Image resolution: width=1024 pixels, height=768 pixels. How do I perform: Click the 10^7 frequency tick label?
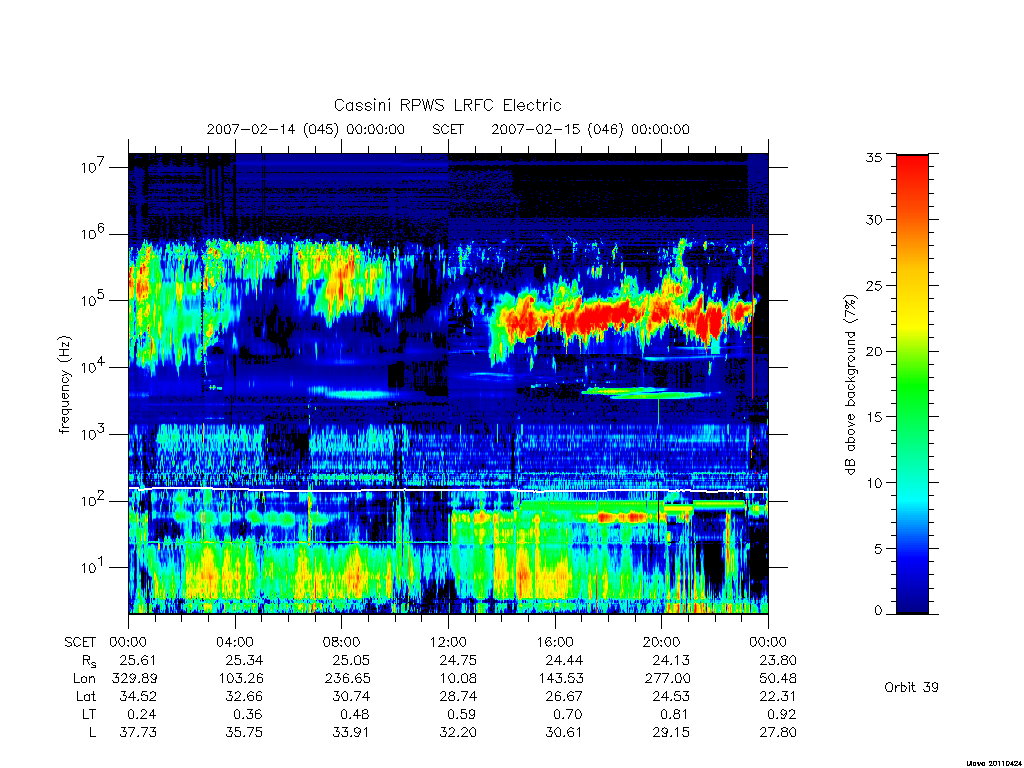(x=94, y=167)
